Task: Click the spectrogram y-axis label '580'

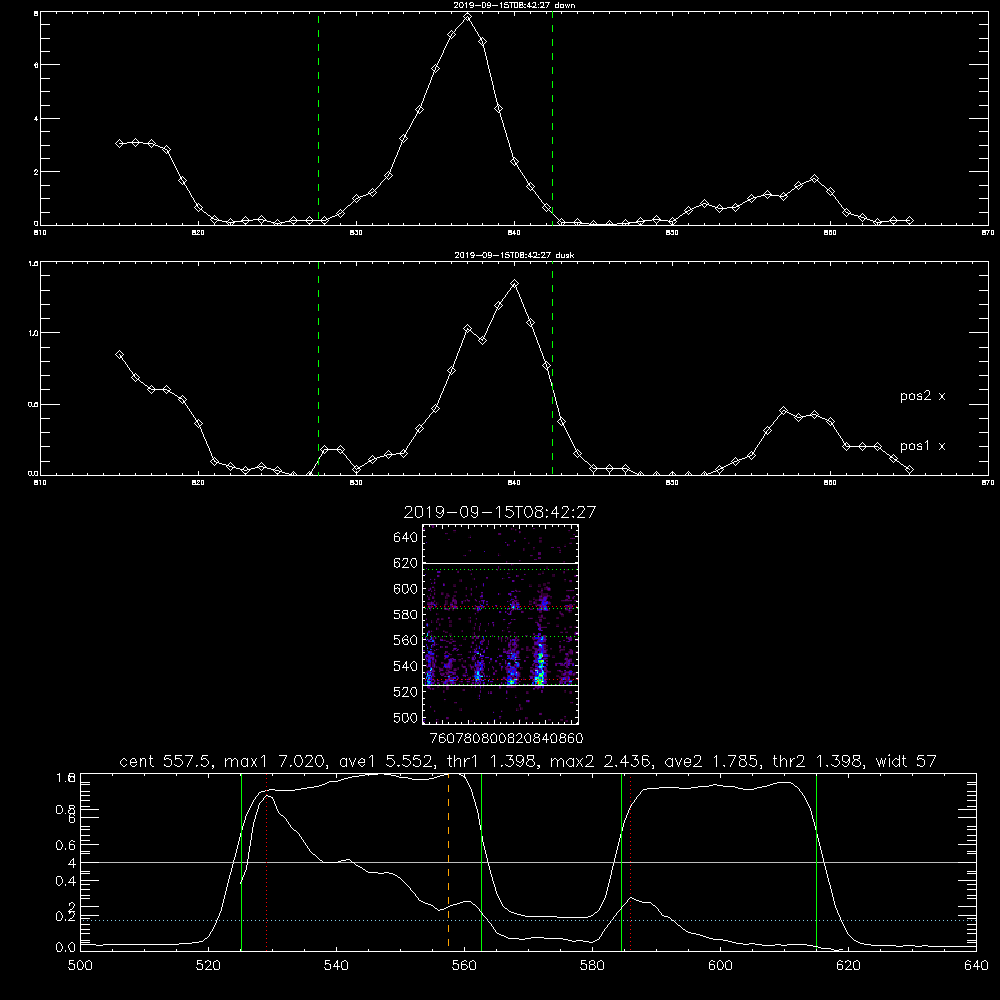Action: (405, 615)
